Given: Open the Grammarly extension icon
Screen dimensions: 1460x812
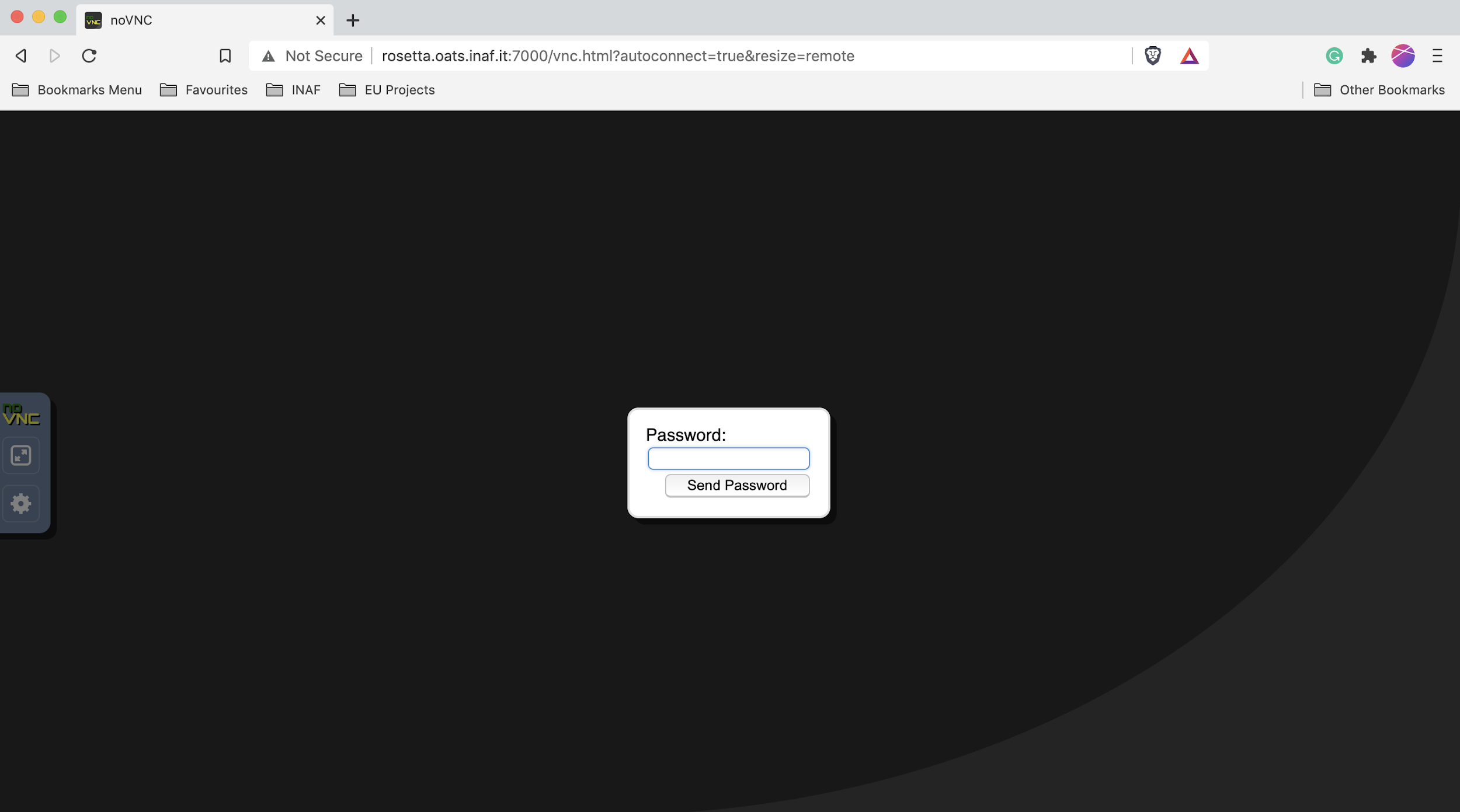Looking at the screenshot, I should point(1334,56).
